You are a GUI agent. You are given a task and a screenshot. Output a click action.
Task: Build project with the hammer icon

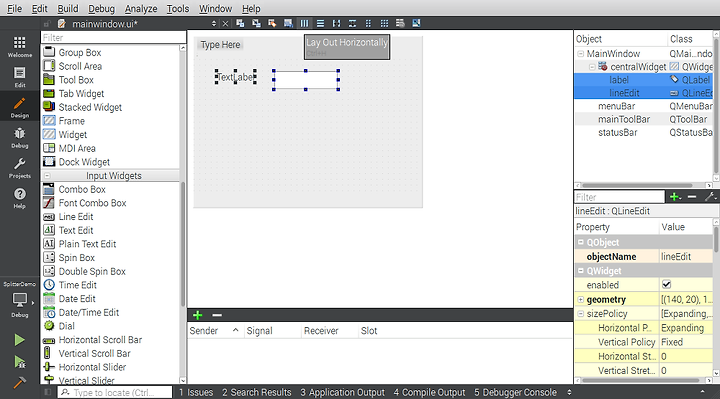[19, 382]
